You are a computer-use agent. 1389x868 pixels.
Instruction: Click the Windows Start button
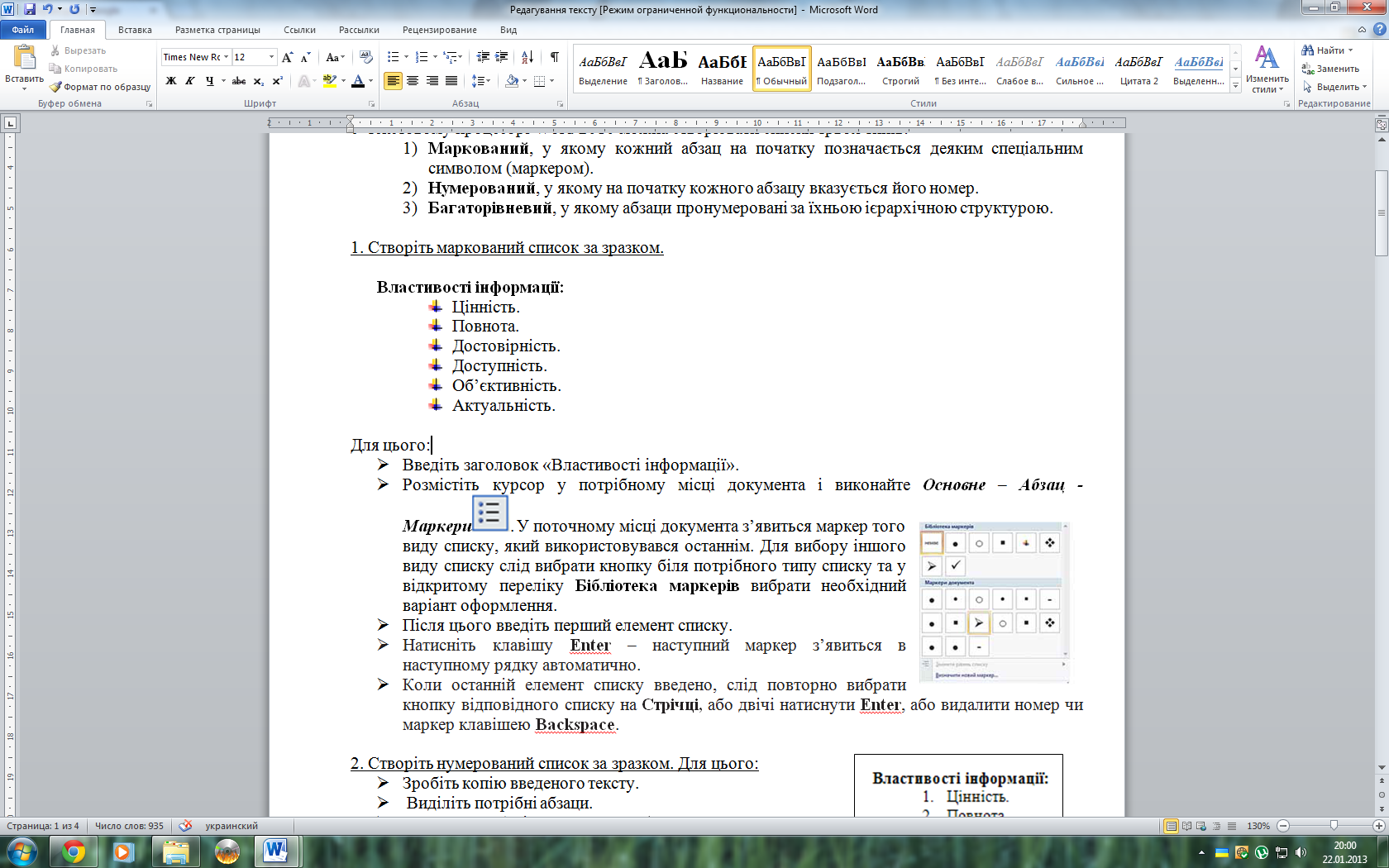tap(21, 851)
